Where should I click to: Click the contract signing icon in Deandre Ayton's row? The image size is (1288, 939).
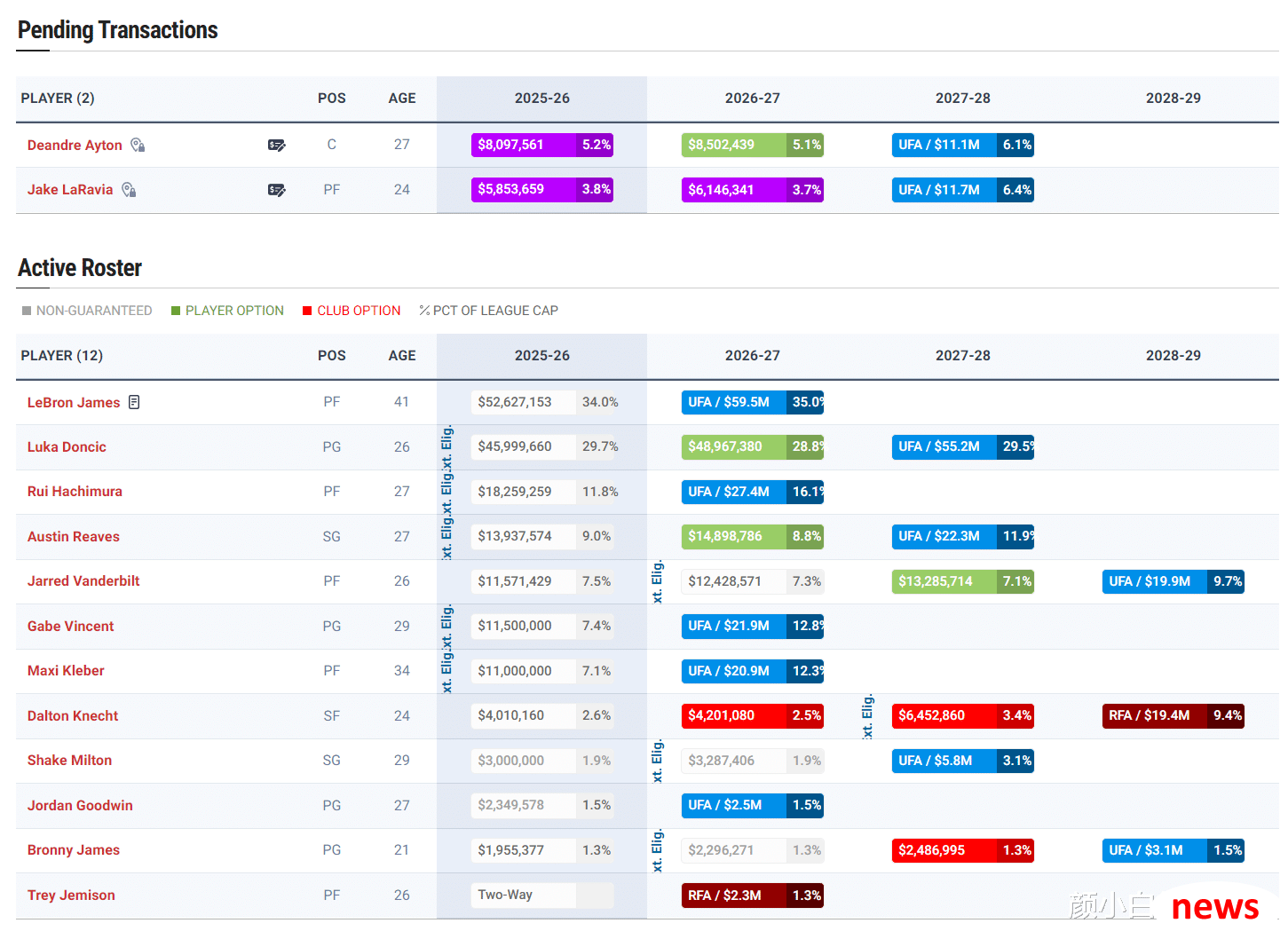(277, 145)
